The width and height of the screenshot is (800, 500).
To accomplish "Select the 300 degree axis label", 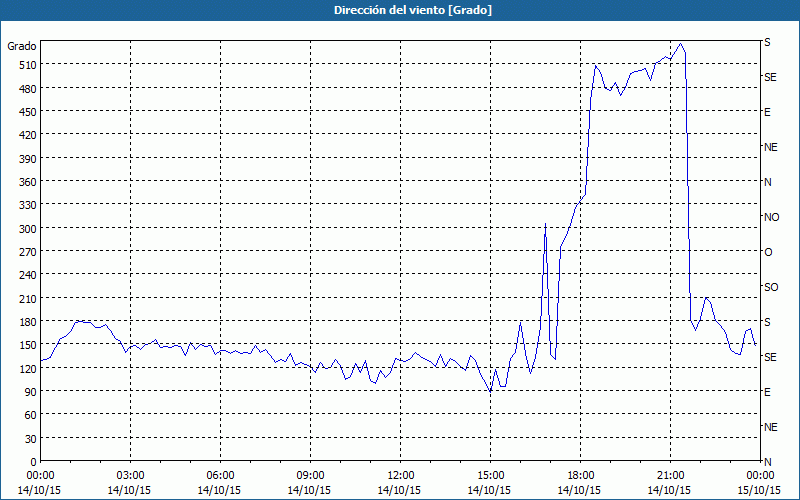I will pyautogui.click(x=28, y=228).
